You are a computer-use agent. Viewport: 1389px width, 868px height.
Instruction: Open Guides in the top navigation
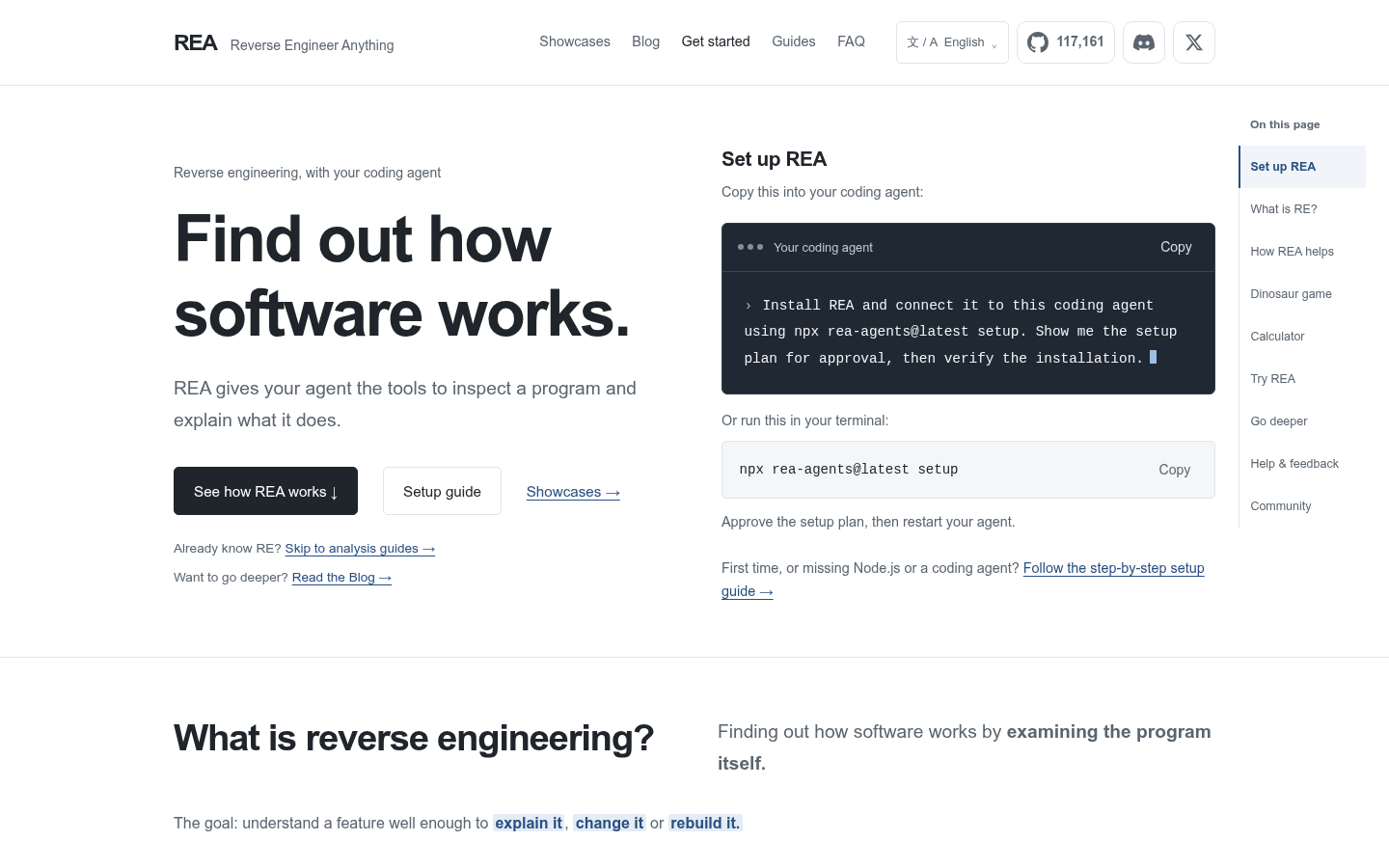point(794,41)
